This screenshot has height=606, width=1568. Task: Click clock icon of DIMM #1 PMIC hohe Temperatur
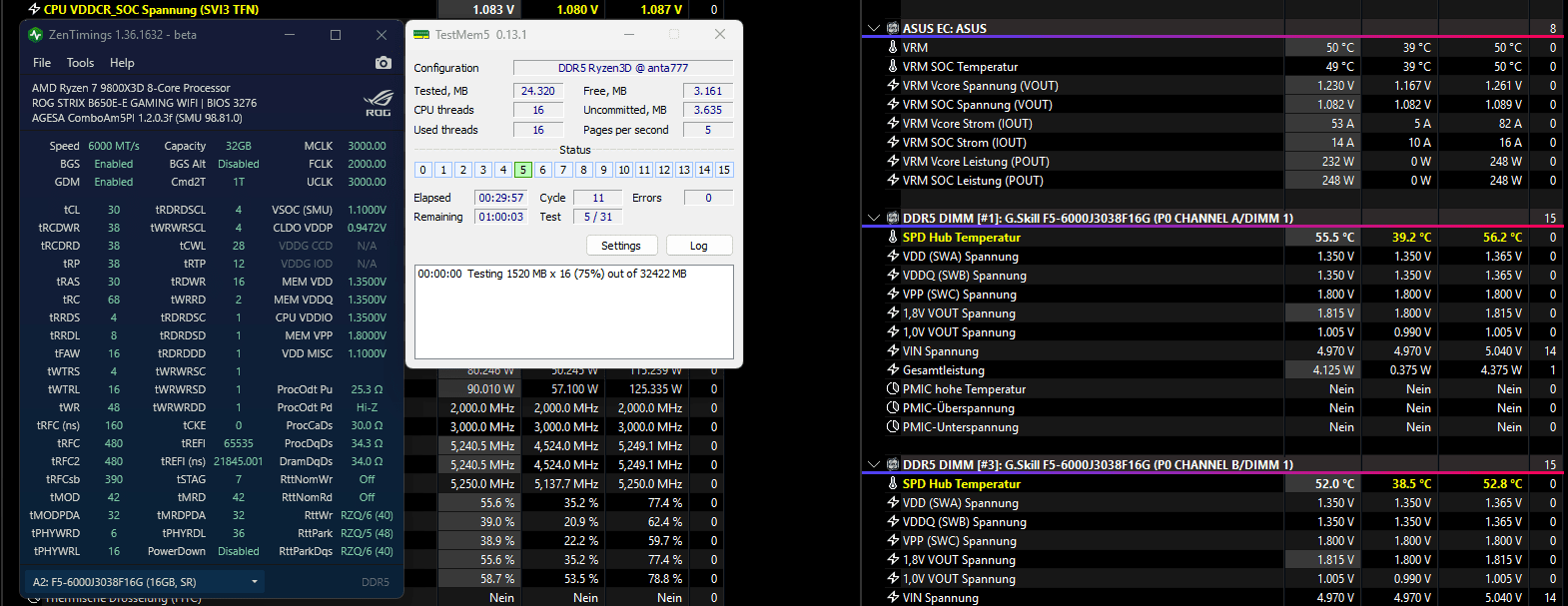[893, 388]
